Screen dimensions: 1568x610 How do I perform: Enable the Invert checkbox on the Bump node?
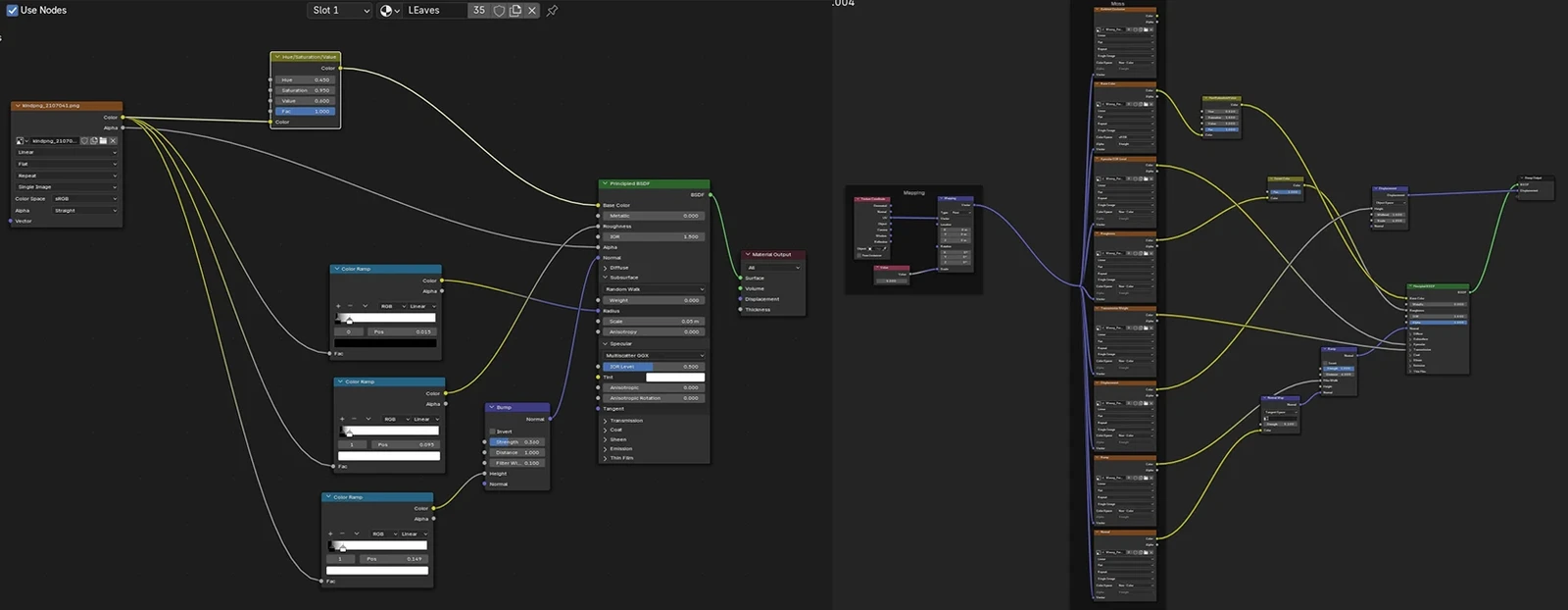(x=493, y=432)
